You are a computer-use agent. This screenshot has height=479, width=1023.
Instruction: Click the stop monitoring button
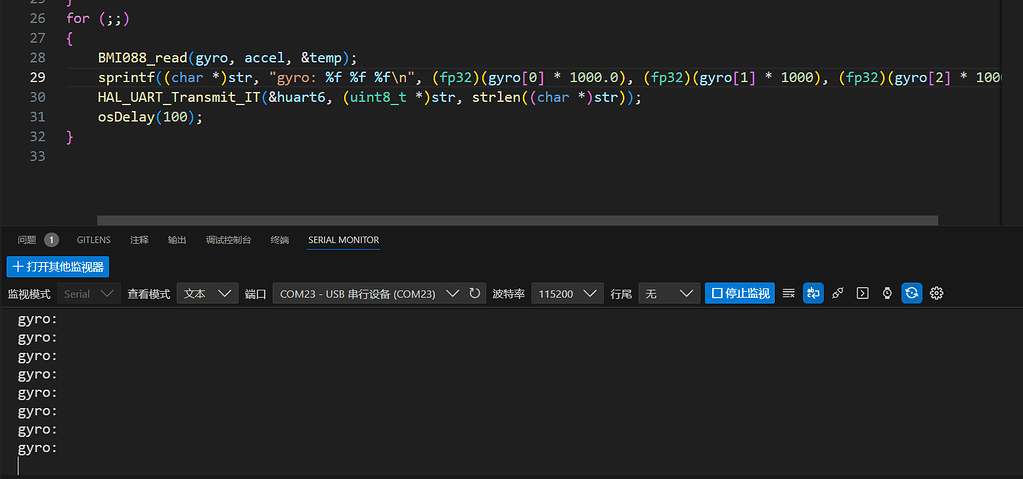[739, 293]
